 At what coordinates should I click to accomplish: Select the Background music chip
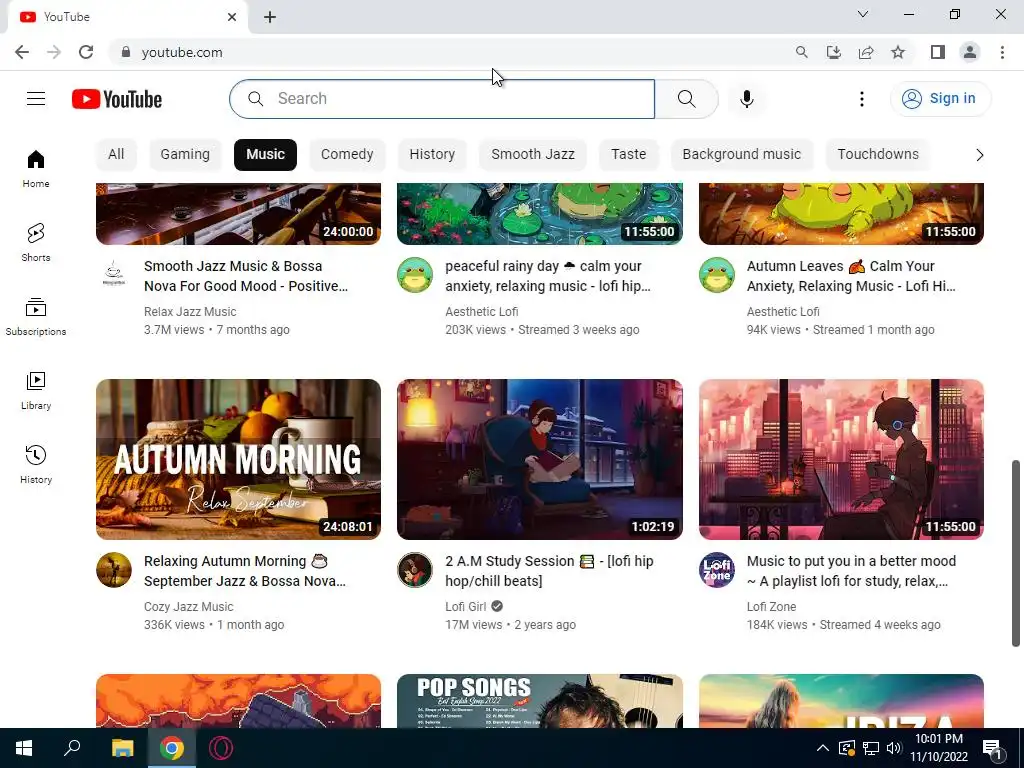pos(741,155)
